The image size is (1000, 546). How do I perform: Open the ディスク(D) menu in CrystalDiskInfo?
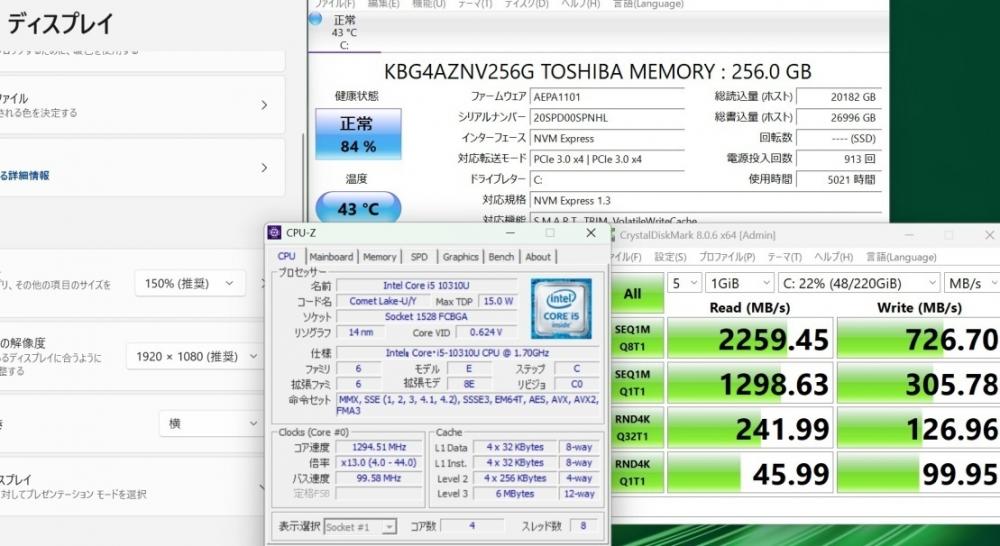[x=526, y=4]
